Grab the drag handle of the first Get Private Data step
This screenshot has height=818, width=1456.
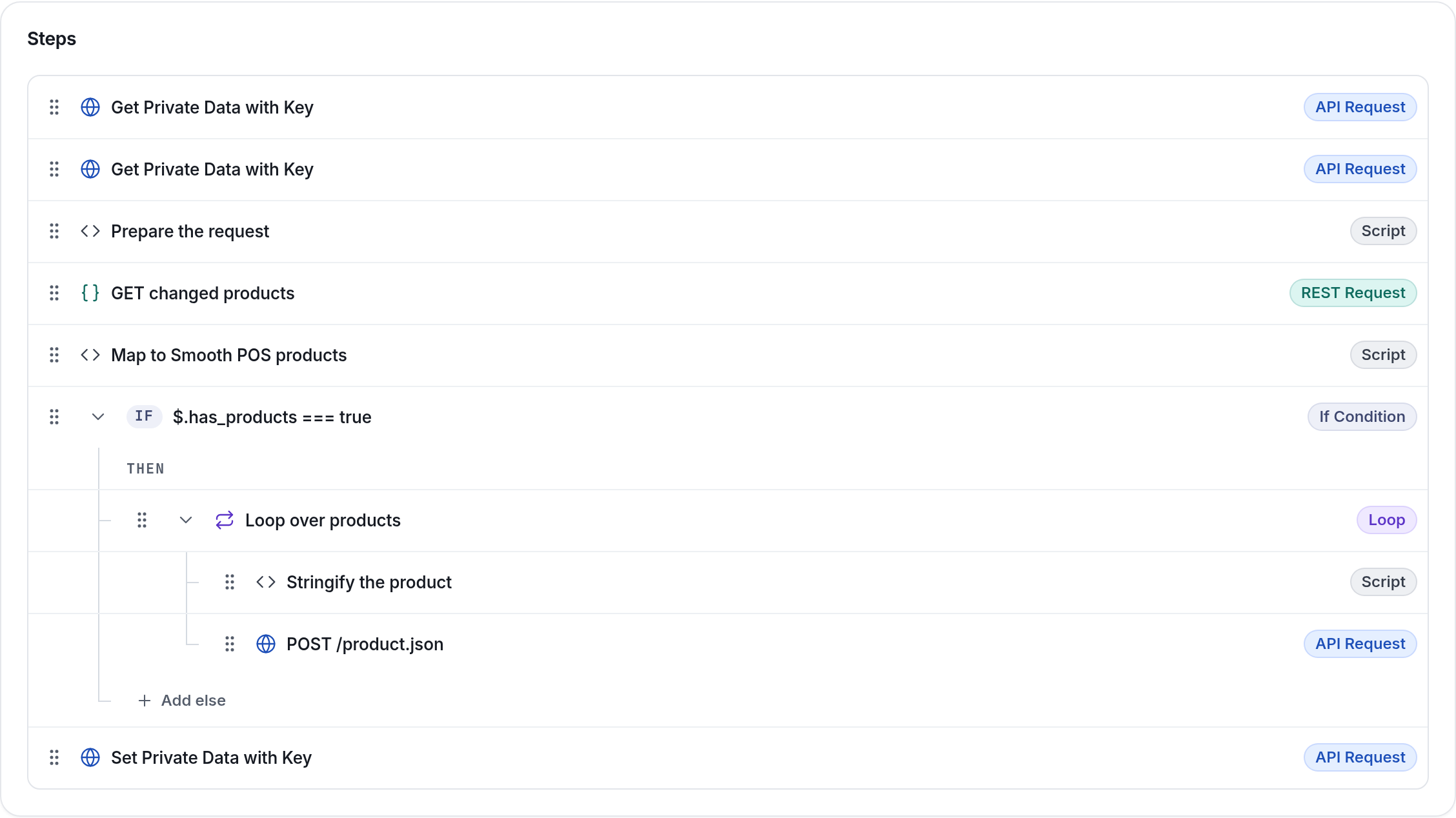click(54, 107)
